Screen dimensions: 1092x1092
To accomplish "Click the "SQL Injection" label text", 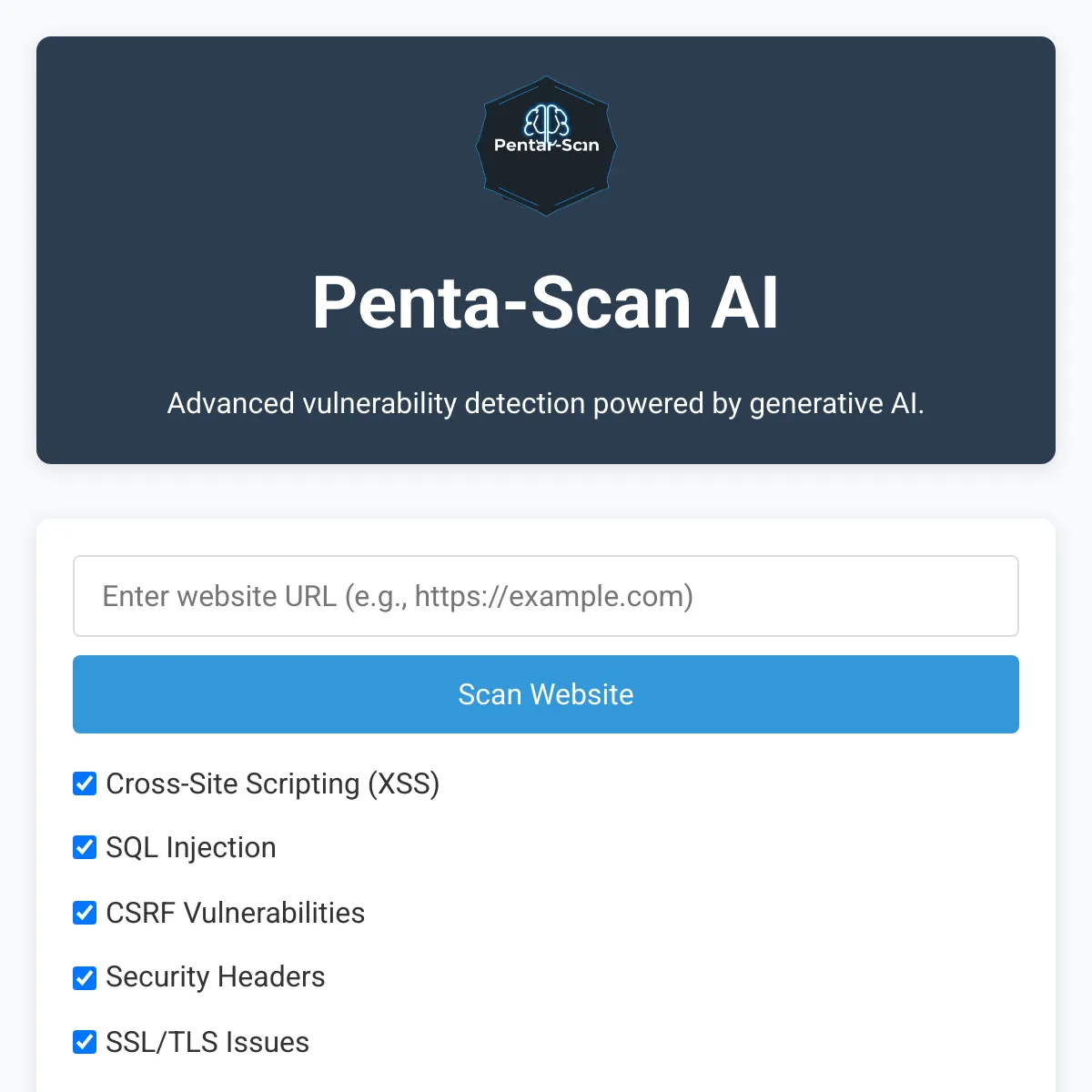I will [191, 847].
